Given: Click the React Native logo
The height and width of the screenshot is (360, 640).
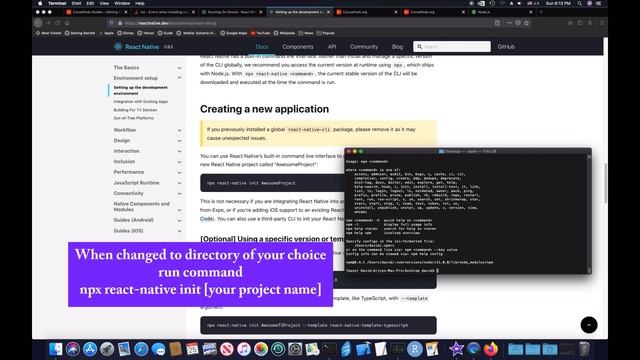Looking at the screenshot, I should [137, 47].
